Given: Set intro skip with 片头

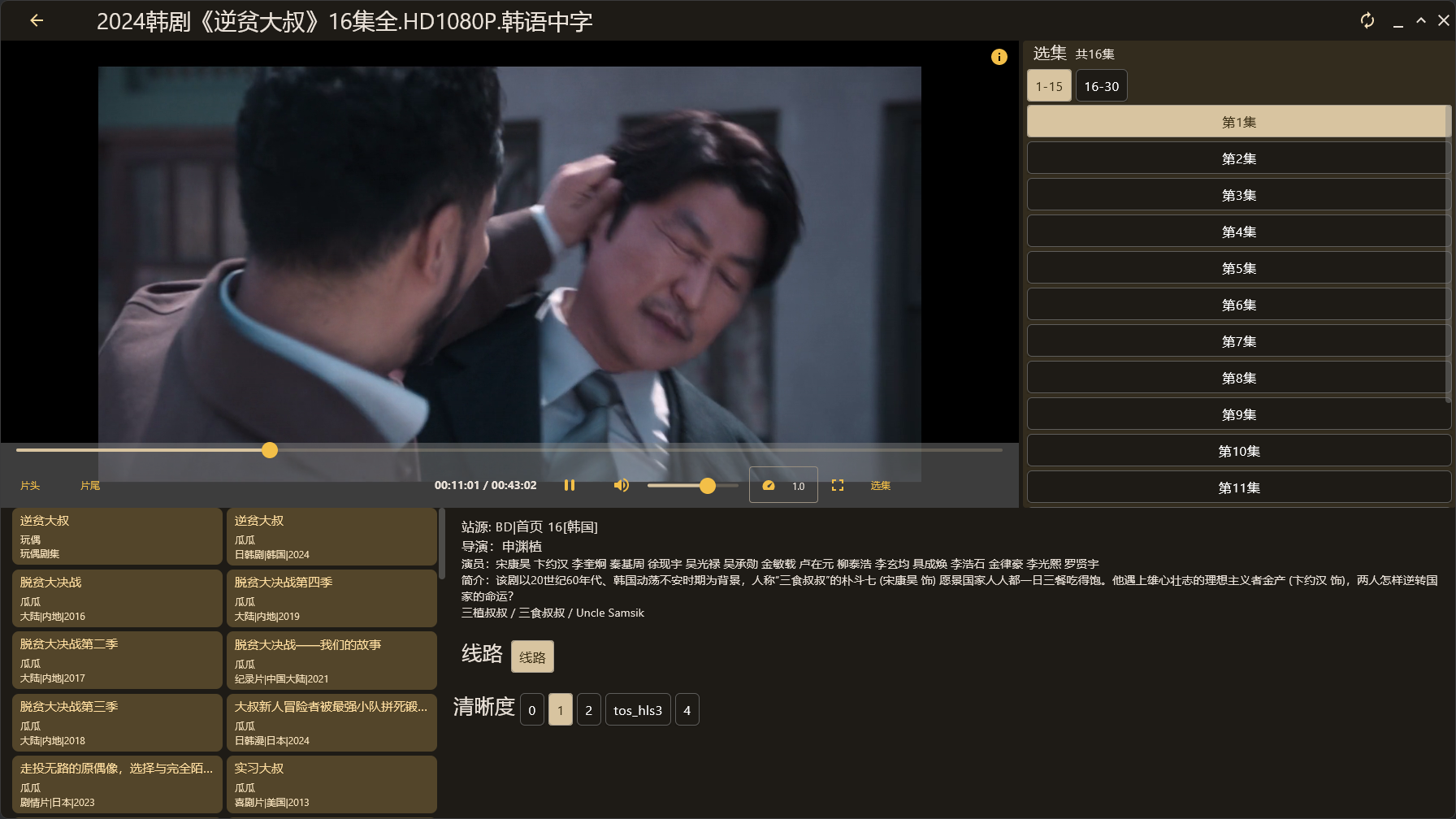Looking at the screenshot, I should 30,485.
